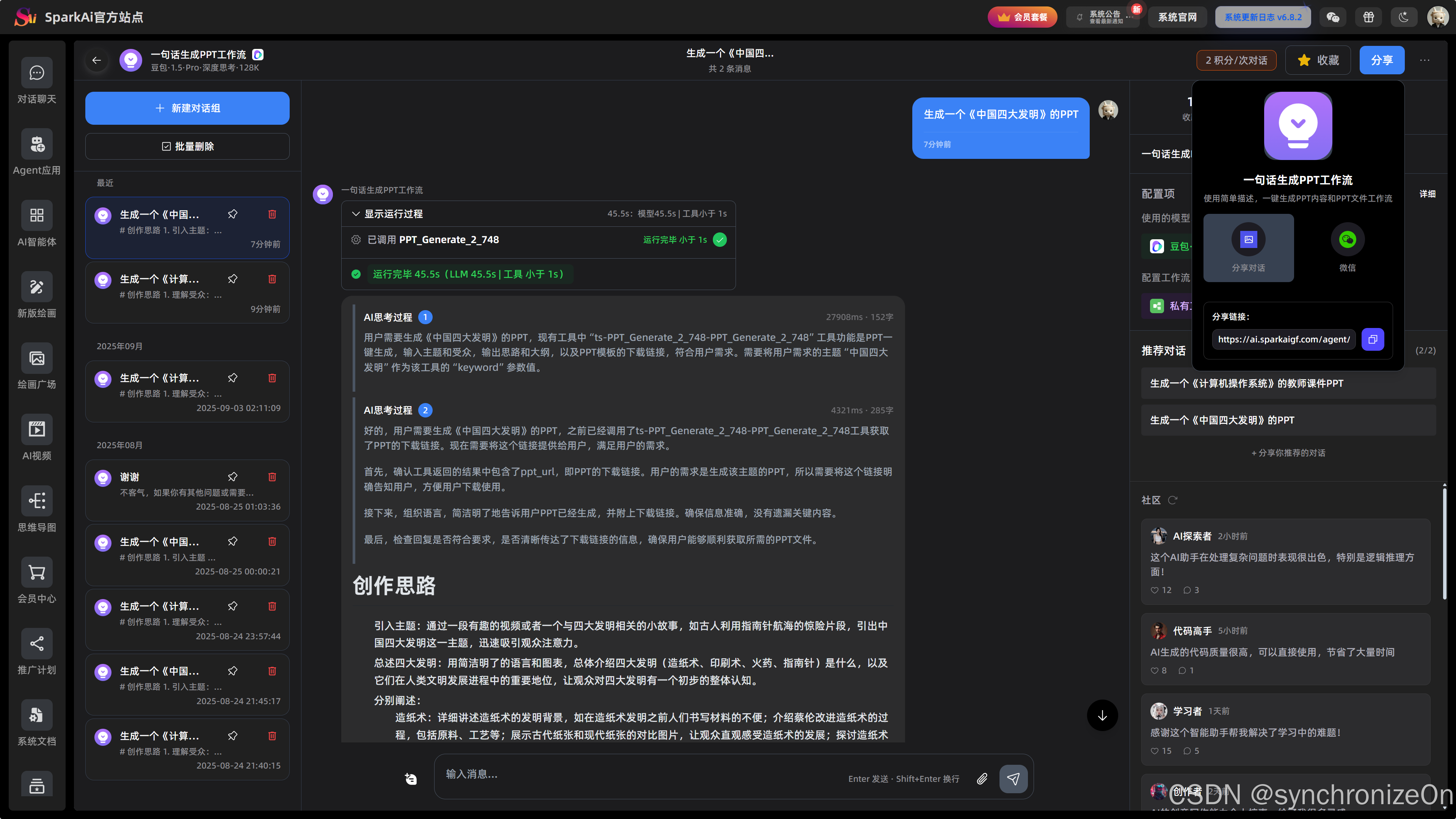Select the 微信 share icon

coord(1347,240)
